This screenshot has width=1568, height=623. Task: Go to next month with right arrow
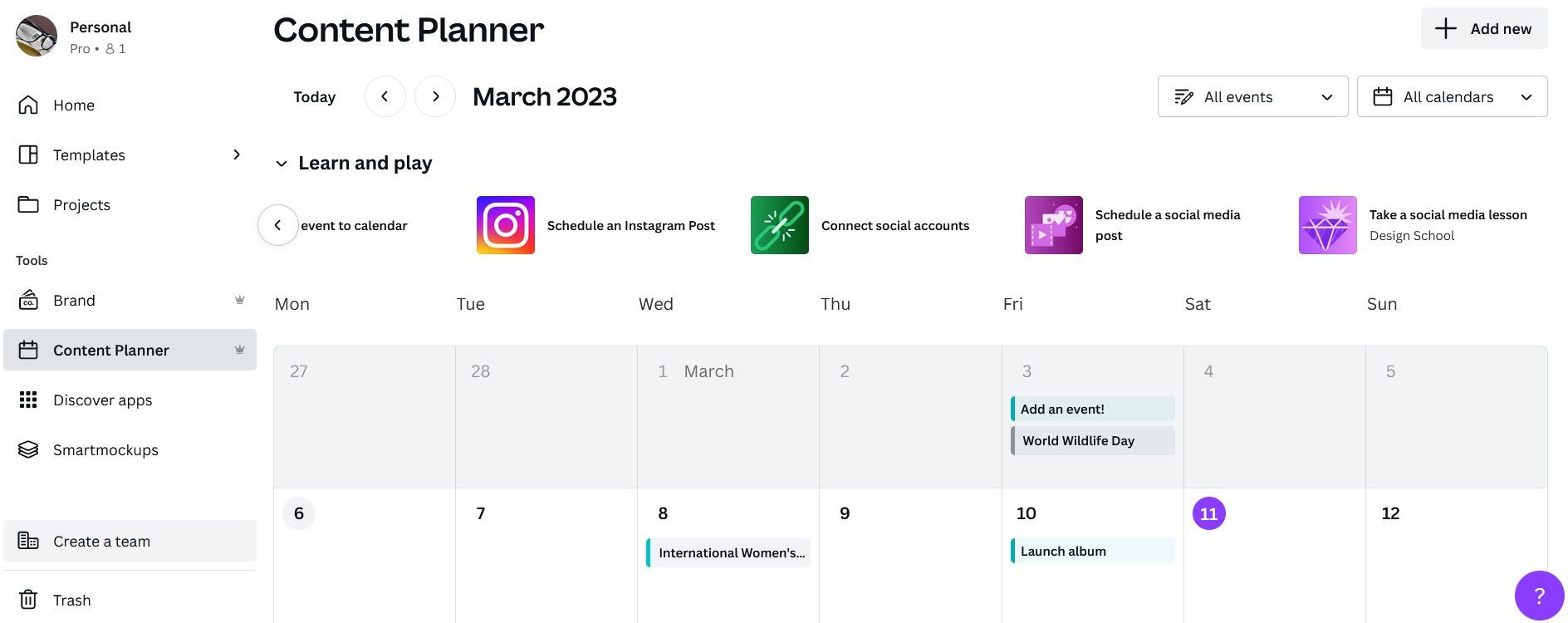[x=435, y=96]
